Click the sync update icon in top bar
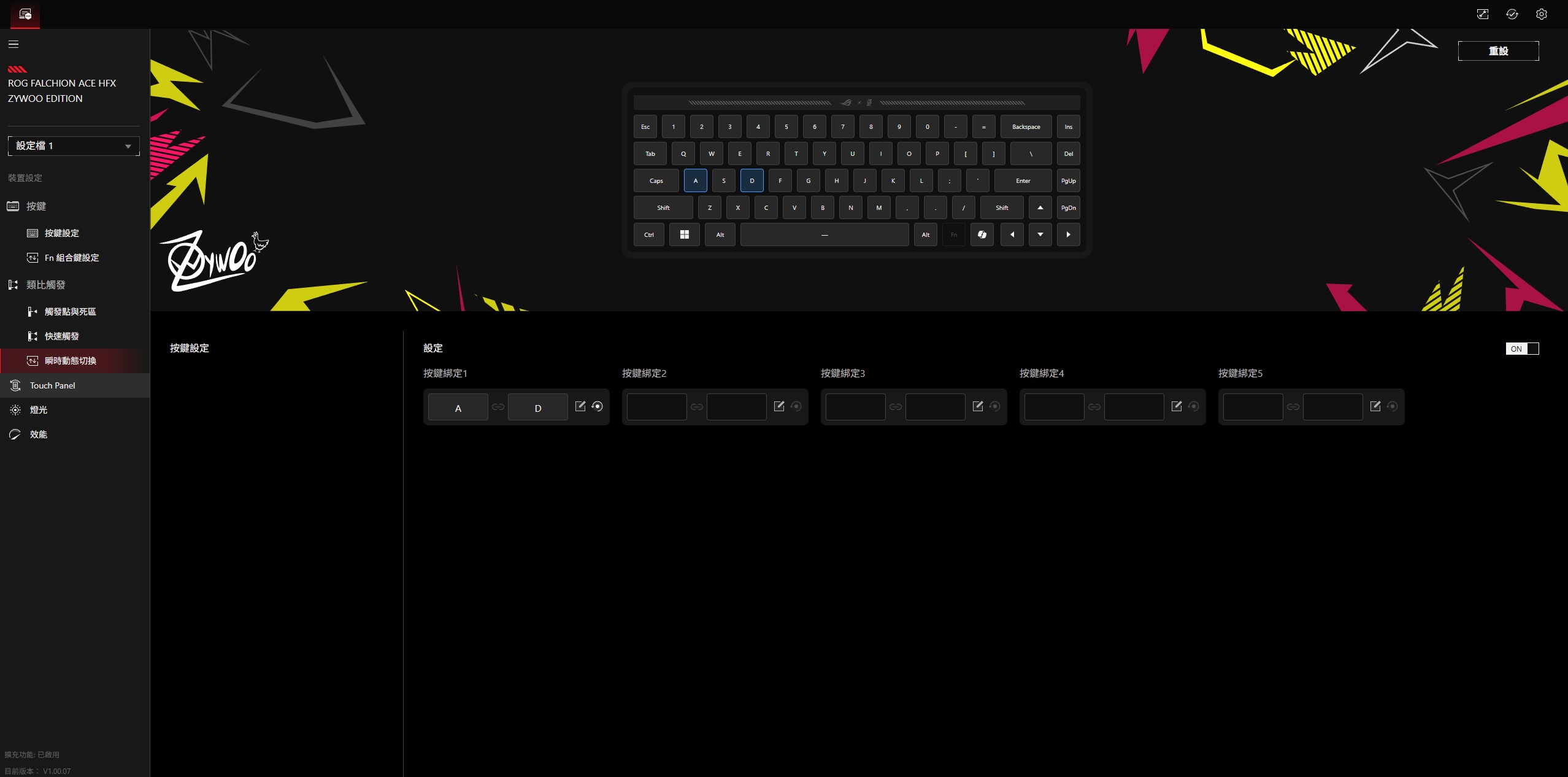 pyautogui.click(x=1512, y=14)
